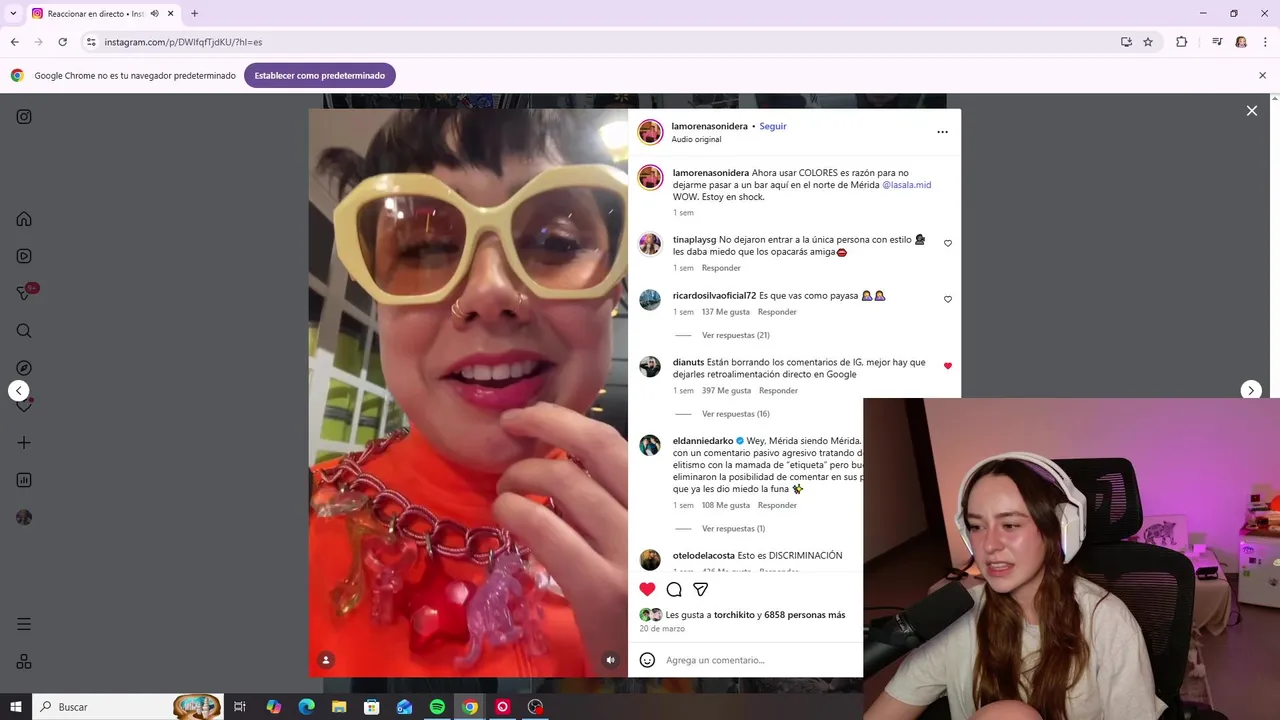View site information icon in address bar
The image size is (1280, 720).
click(x=91, y=42)
